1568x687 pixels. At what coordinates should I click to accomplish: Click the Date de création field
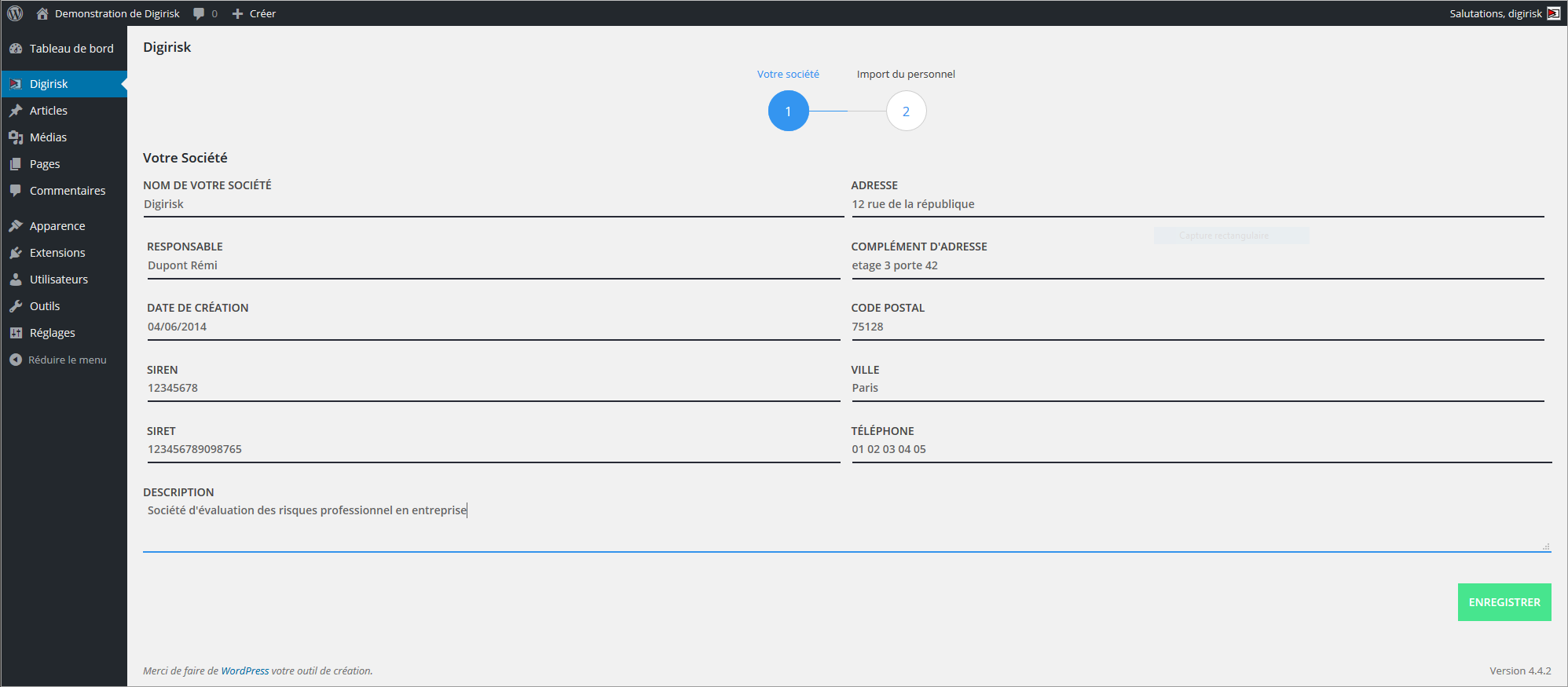(493, 327)
